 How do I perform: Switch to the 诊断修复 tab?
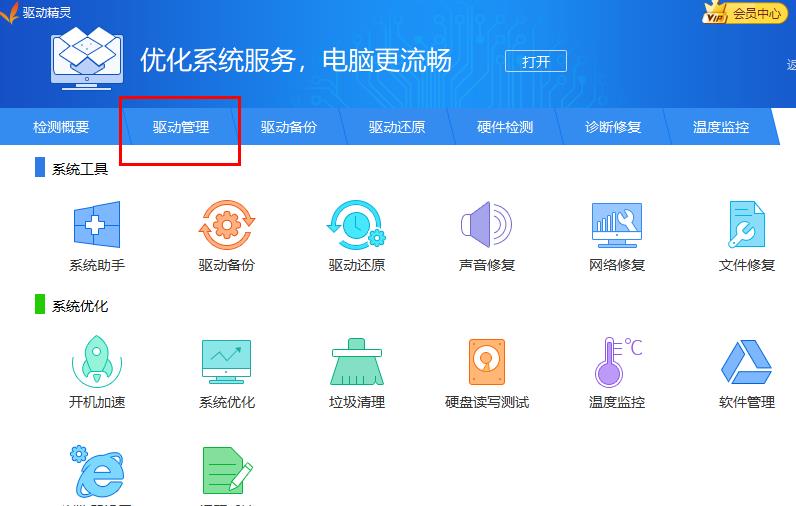(x=613, y=127)
